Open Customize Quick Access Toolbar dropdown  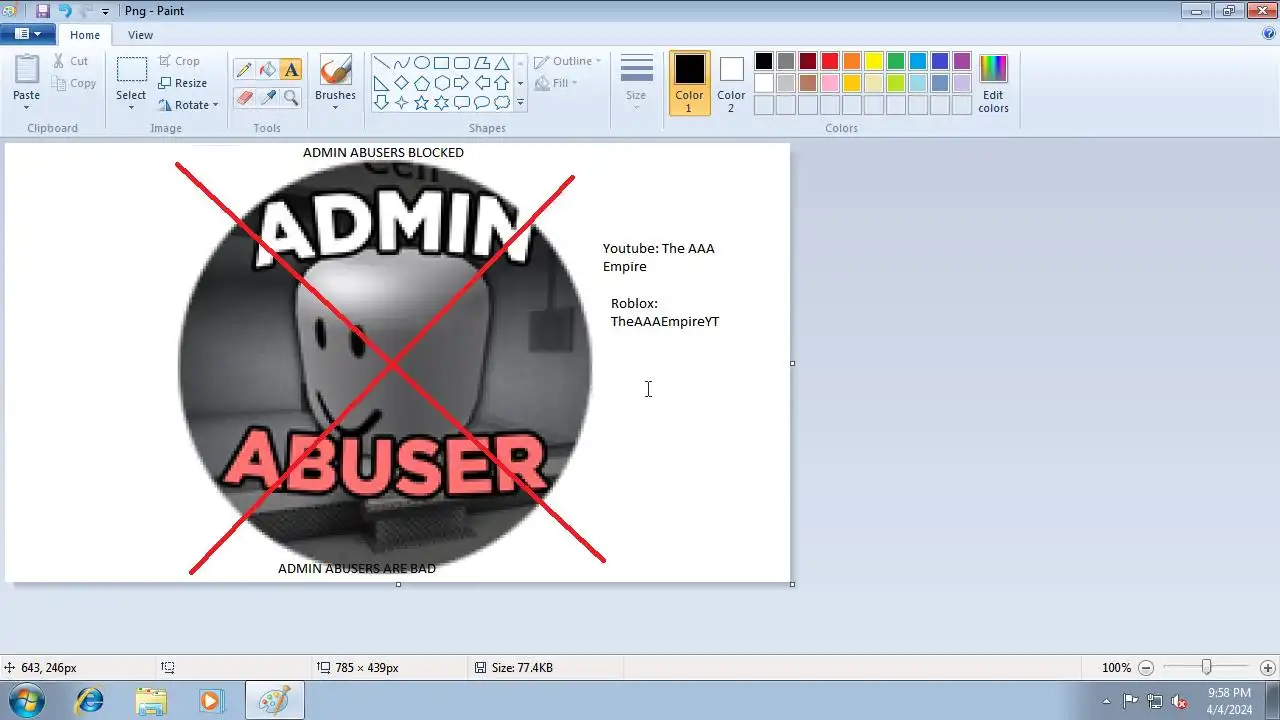pos(105,12)
